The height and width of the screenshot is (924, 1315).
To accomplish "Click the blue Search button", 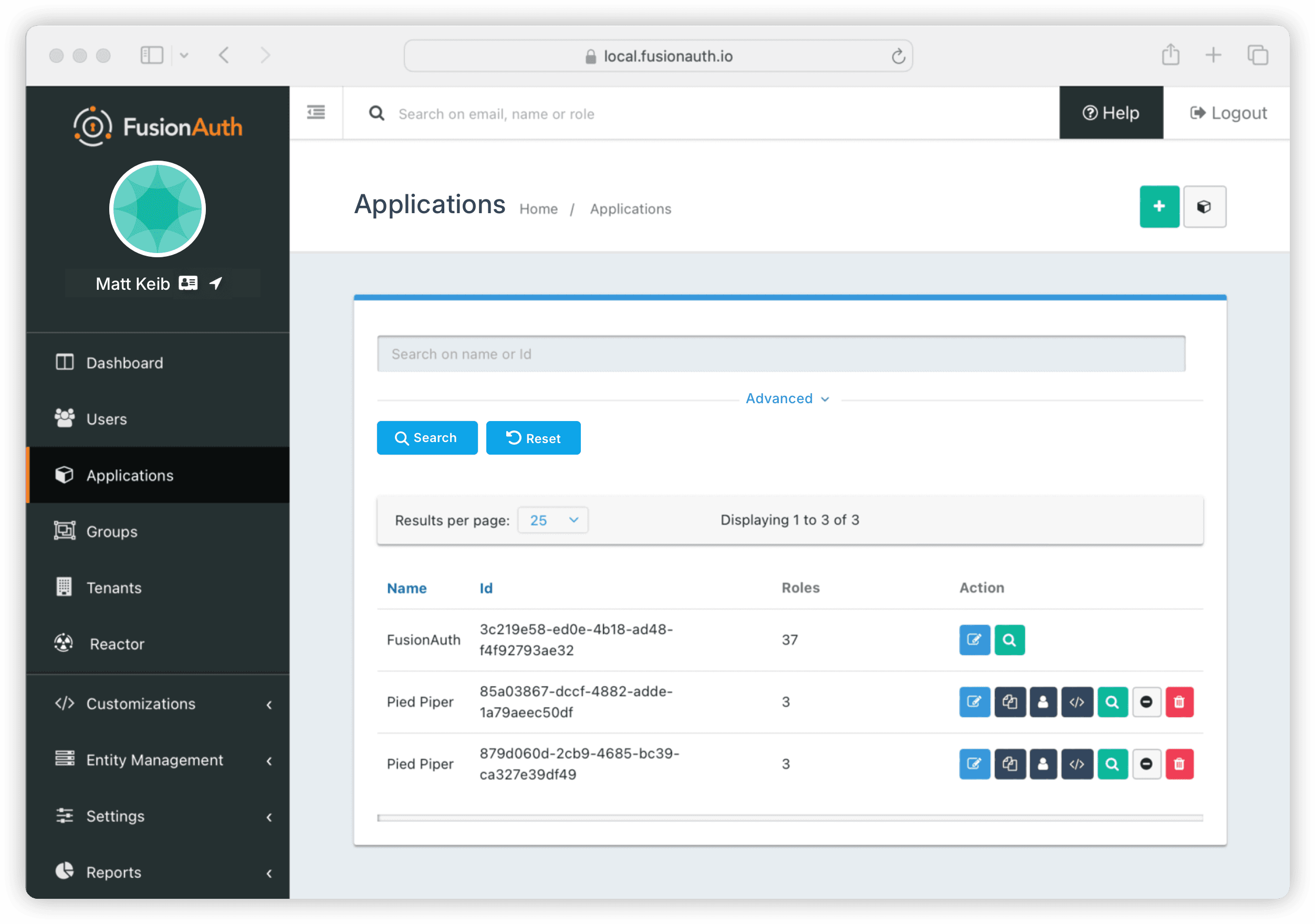I will tap(426, 438).
